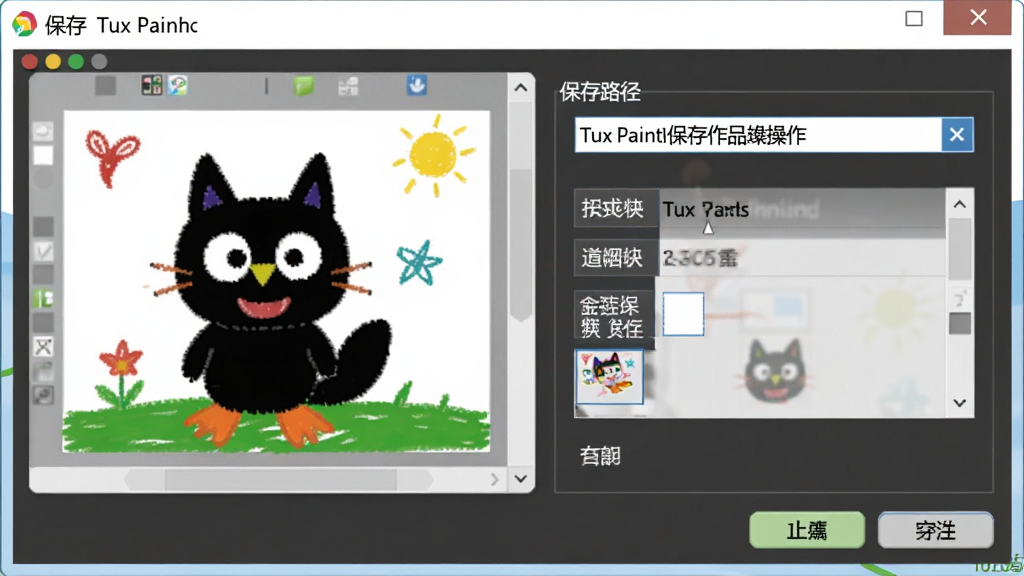1024x576 pixels.
Task: Click the preview pane's vertical scroll up arrow
Action: point(520,88)
